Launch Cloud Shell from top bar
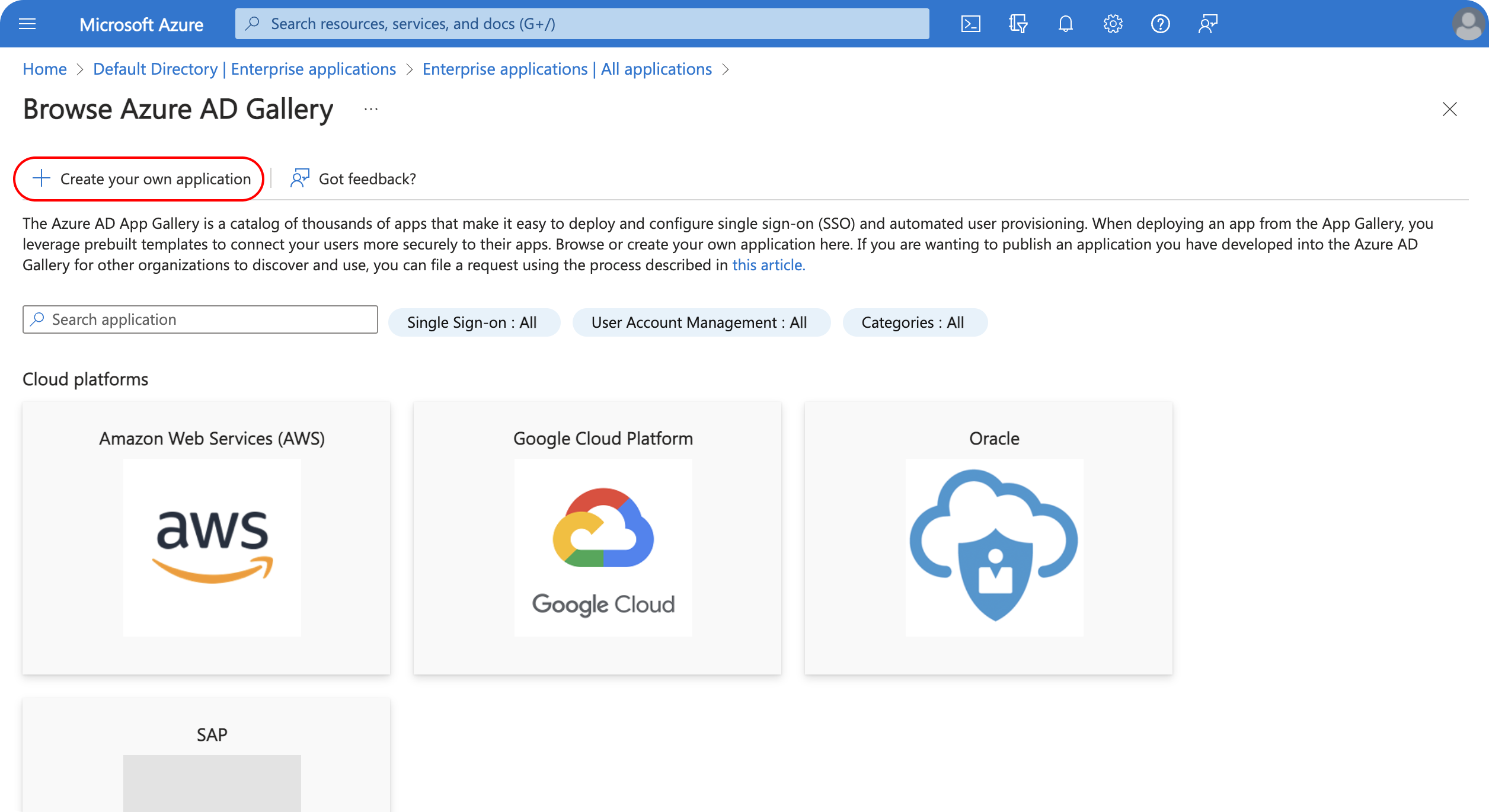 970,24
